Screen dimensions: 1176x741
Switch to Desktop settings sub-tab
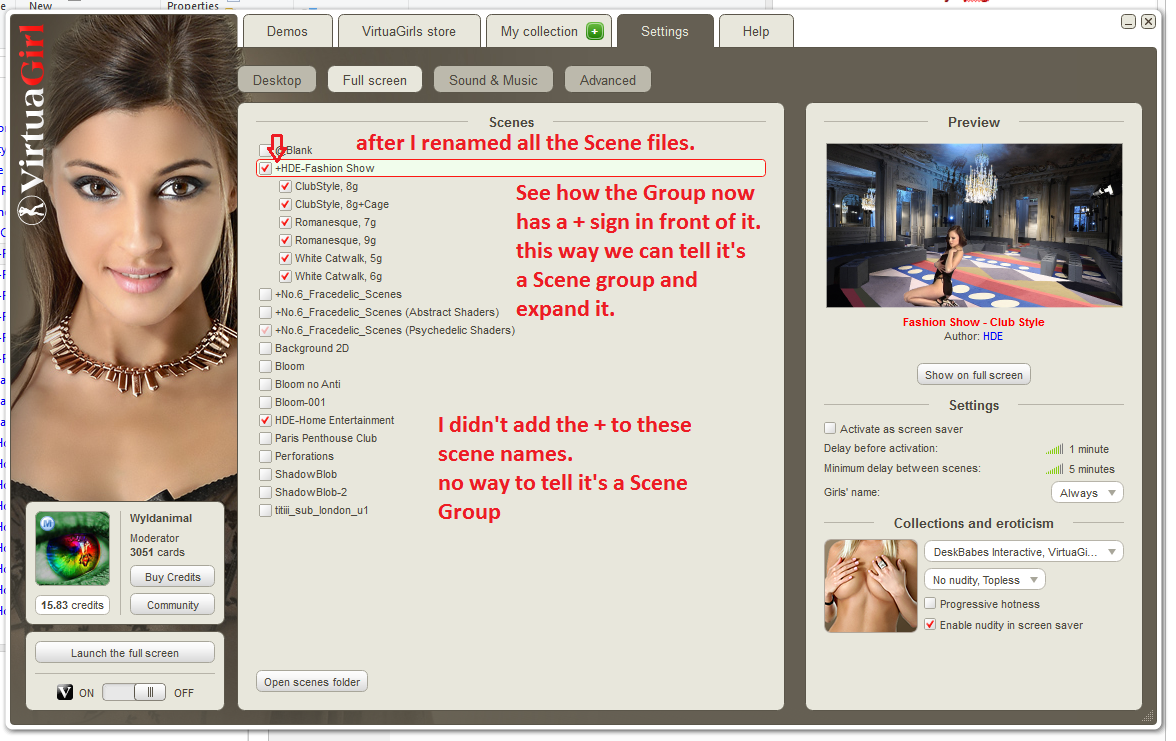[x=277, y=80]
